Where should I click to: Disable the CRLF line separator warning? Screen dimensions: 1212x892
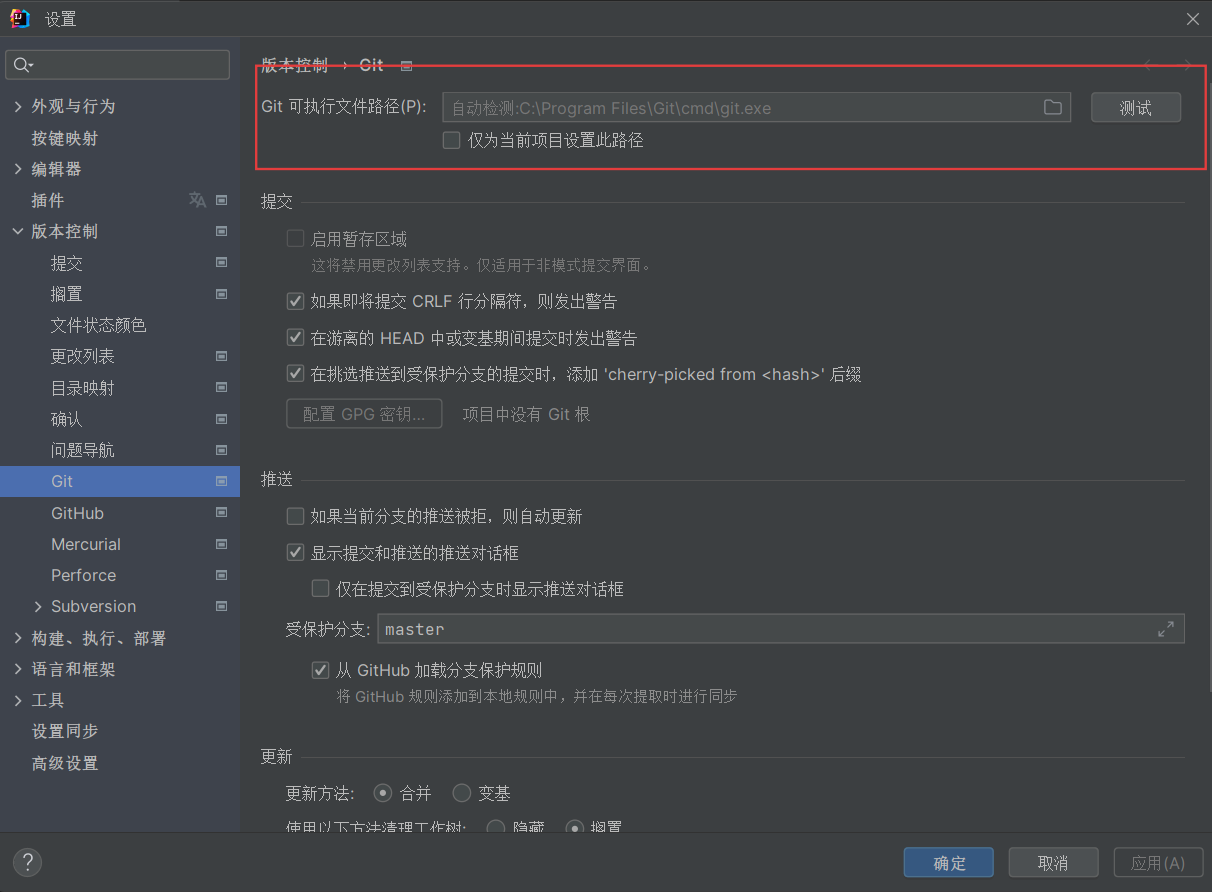(295, 301)
